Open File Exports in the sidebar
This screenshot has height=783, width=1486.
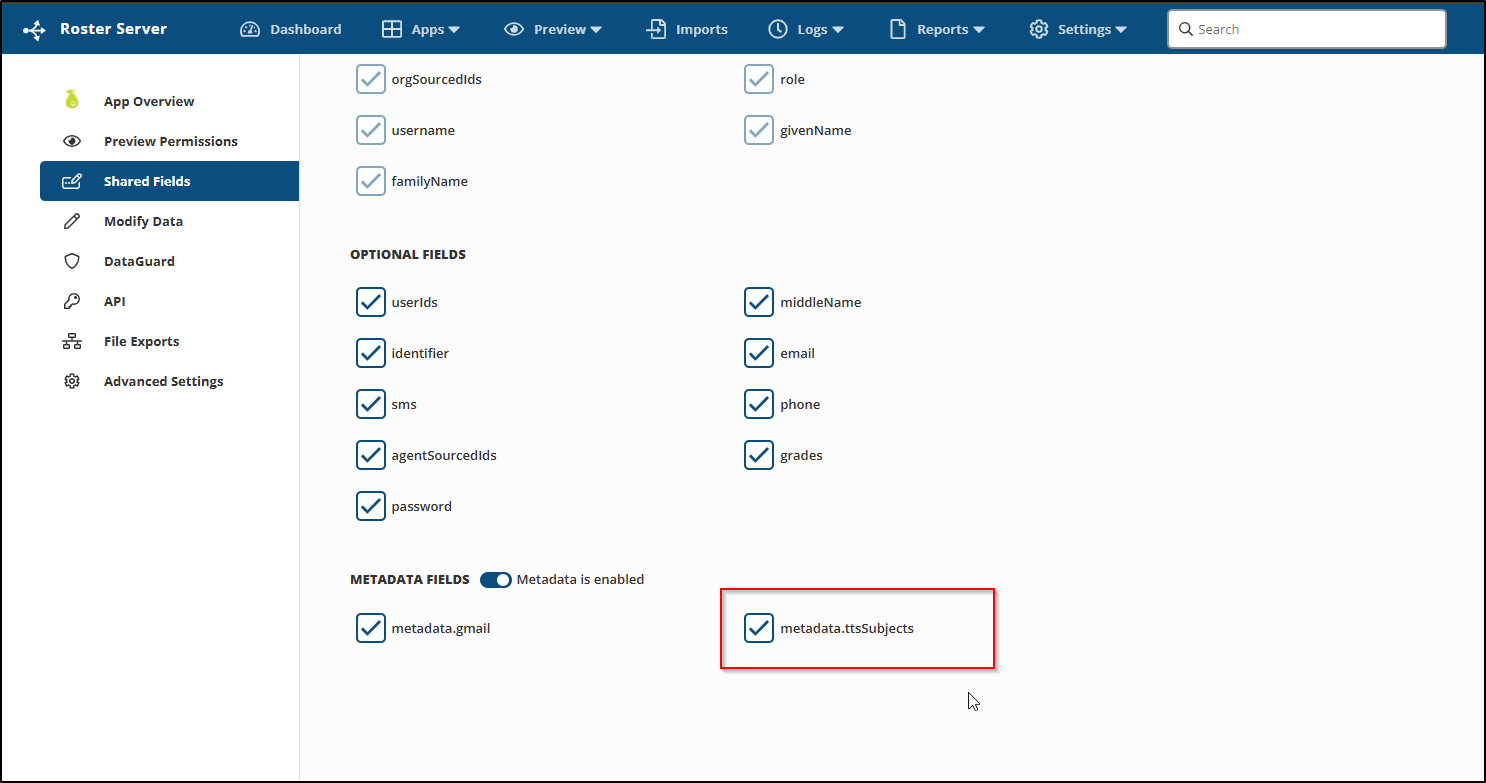click(x=169, y=341)
